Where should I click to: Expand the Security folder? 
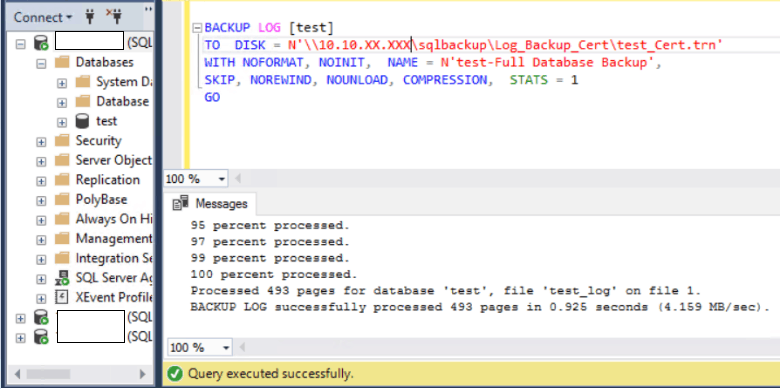coord(41,142)
